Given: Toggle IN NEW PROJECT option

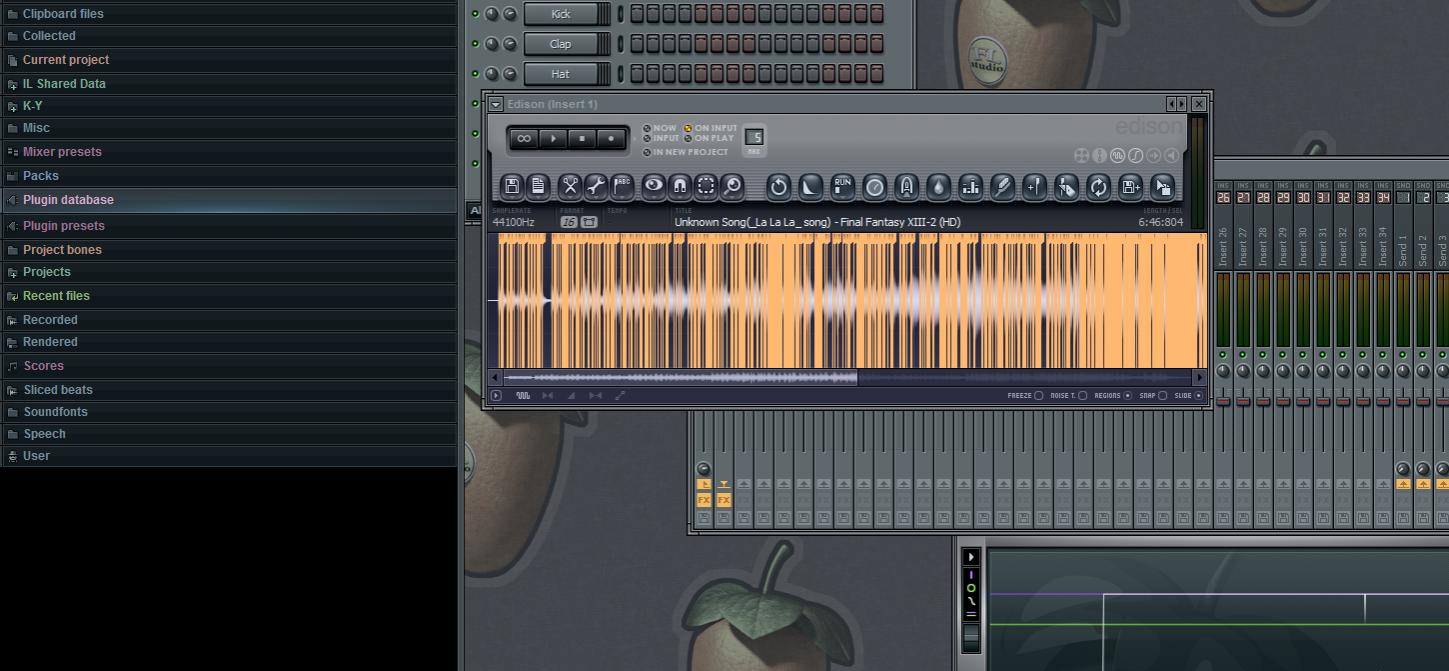Looking at the screenshot, I should pyautogui.click(x=686, y=152).
